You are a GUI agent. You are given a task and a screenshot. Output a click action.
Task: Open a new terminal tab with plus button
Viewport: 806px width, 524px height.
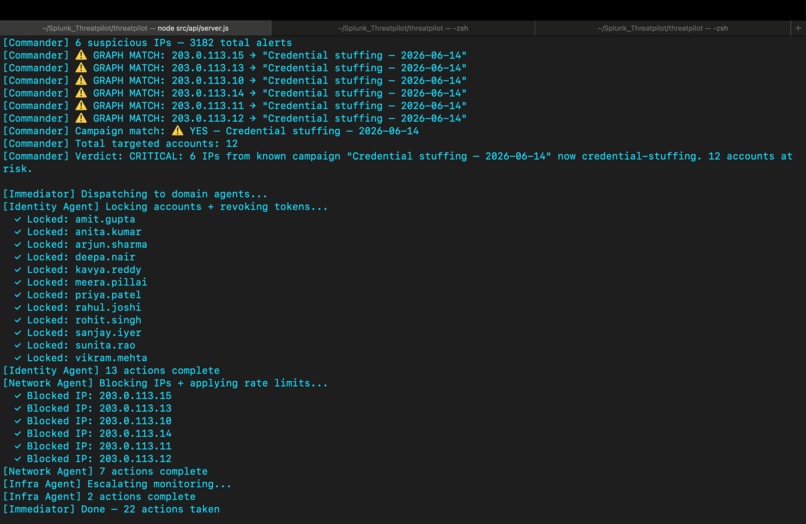coord(798,28)
